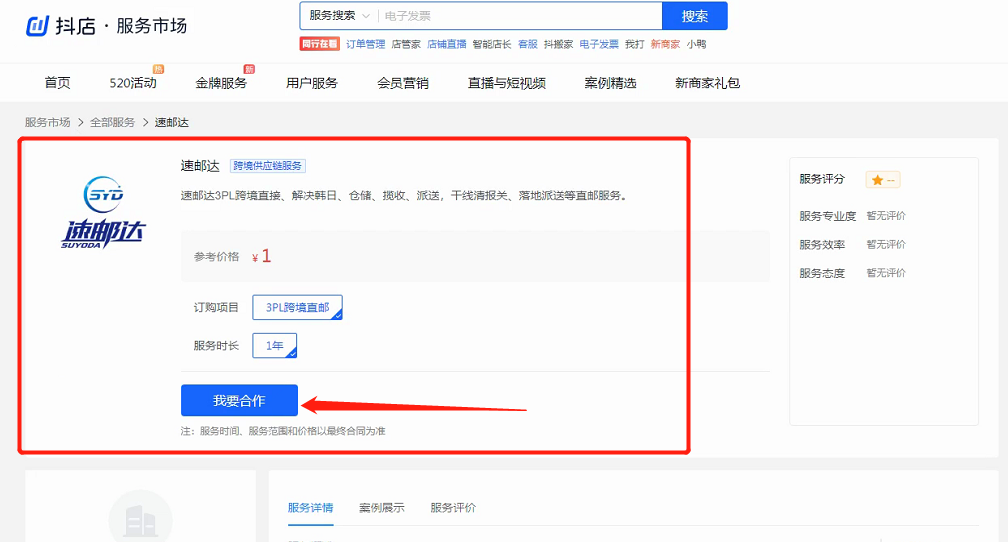
Task: Focus the 电子发票 search input field
Action: [519, 16]
